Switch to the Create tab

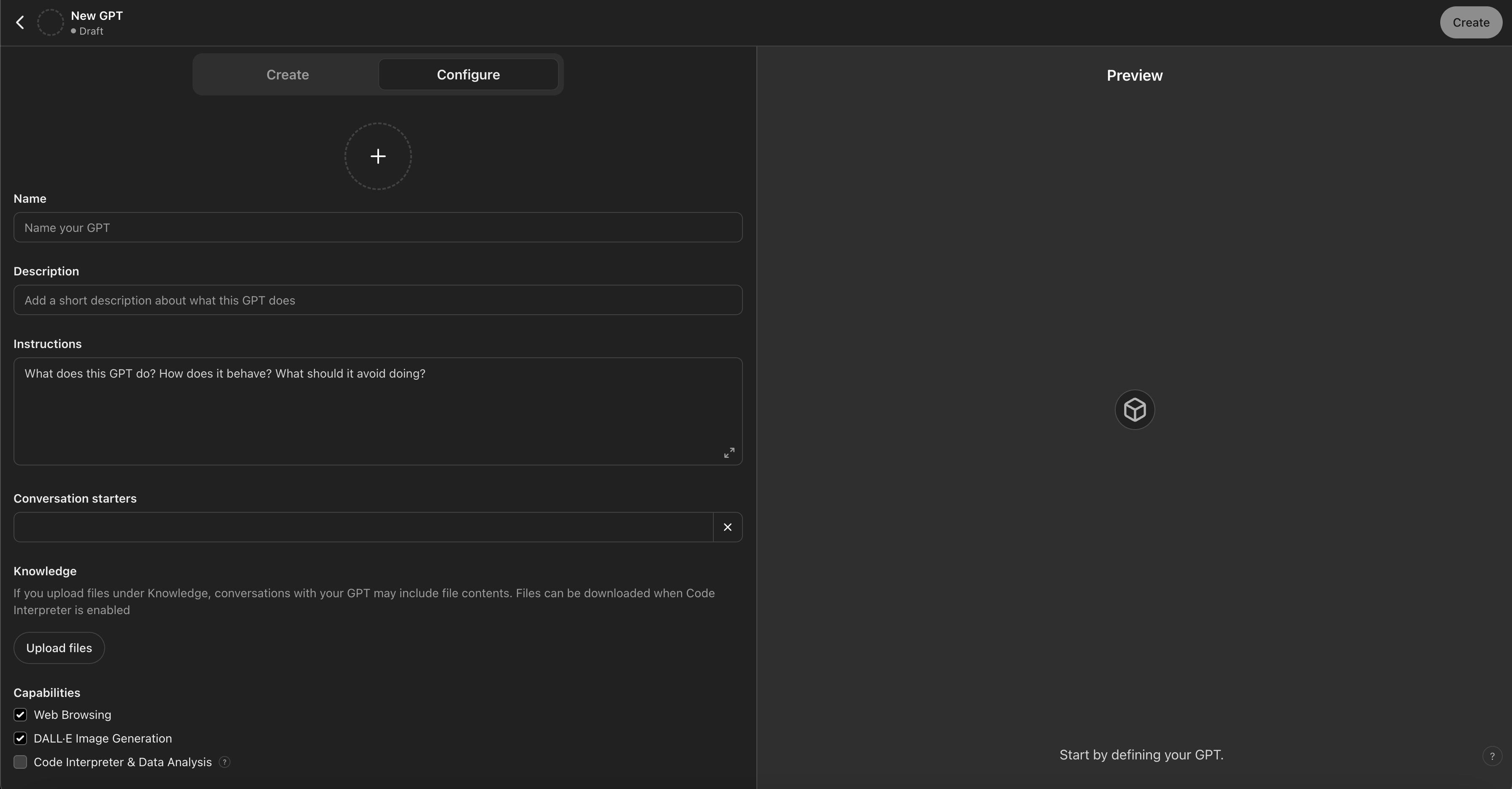287,75
